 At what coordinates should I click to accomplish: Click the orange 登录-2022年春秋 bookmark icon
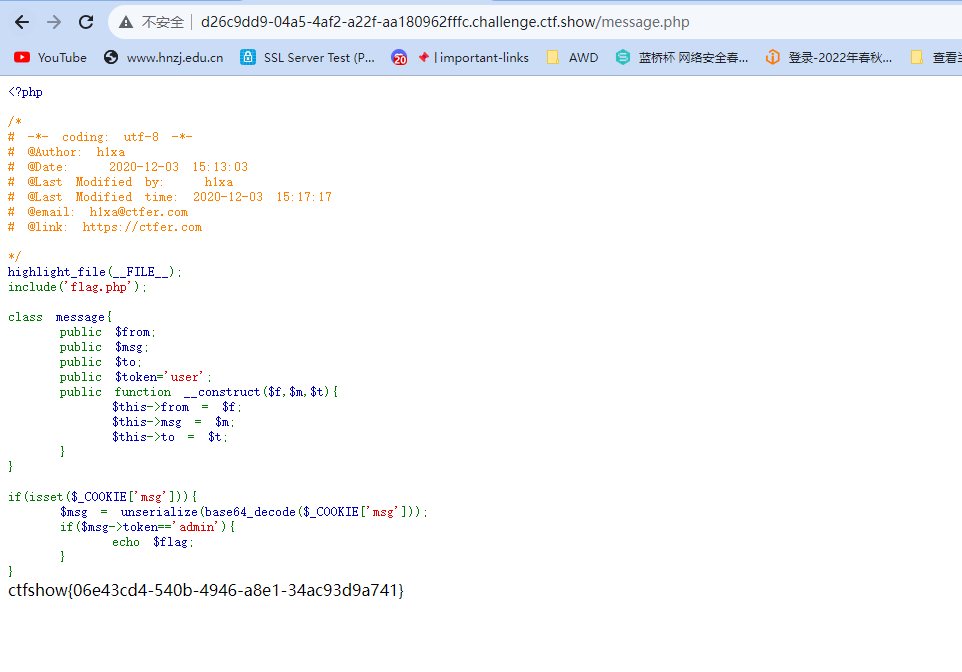[772, 57]
